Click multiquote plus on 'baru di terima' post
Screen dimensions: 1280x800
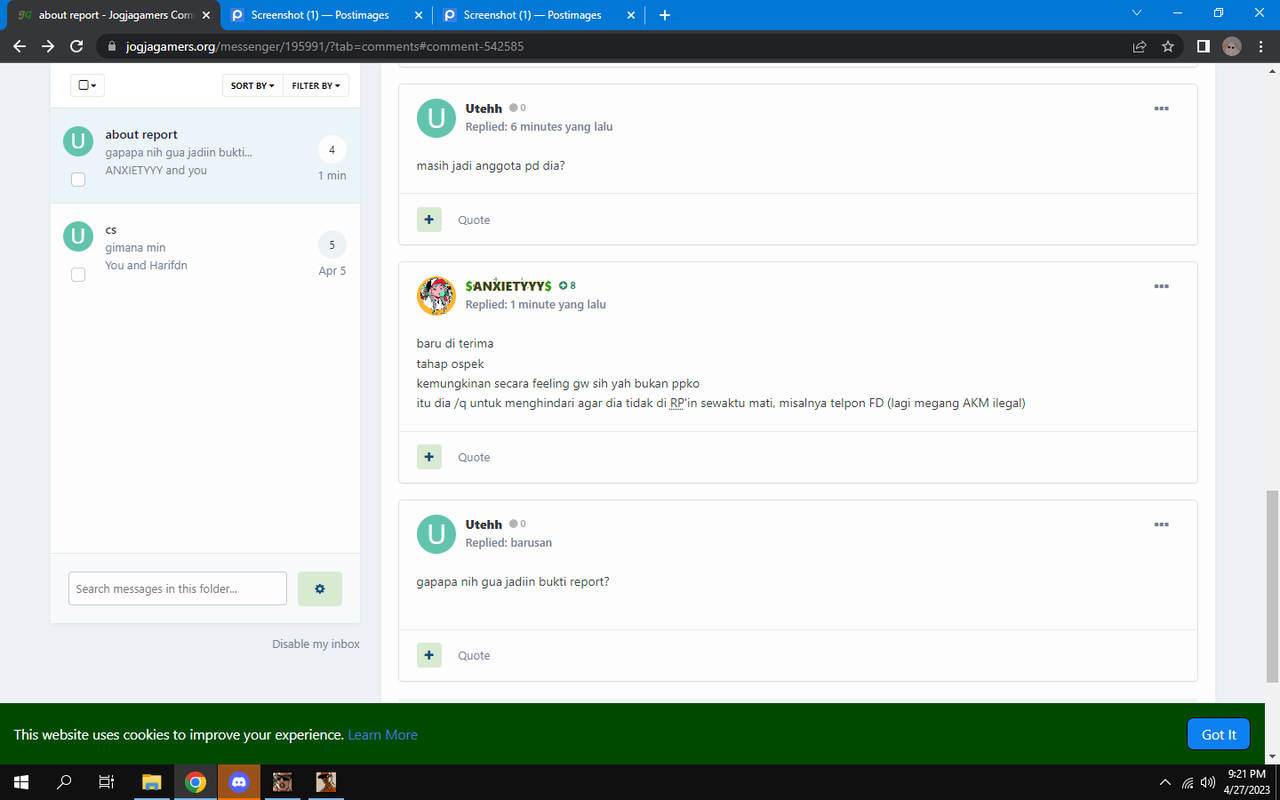(429, 457)
